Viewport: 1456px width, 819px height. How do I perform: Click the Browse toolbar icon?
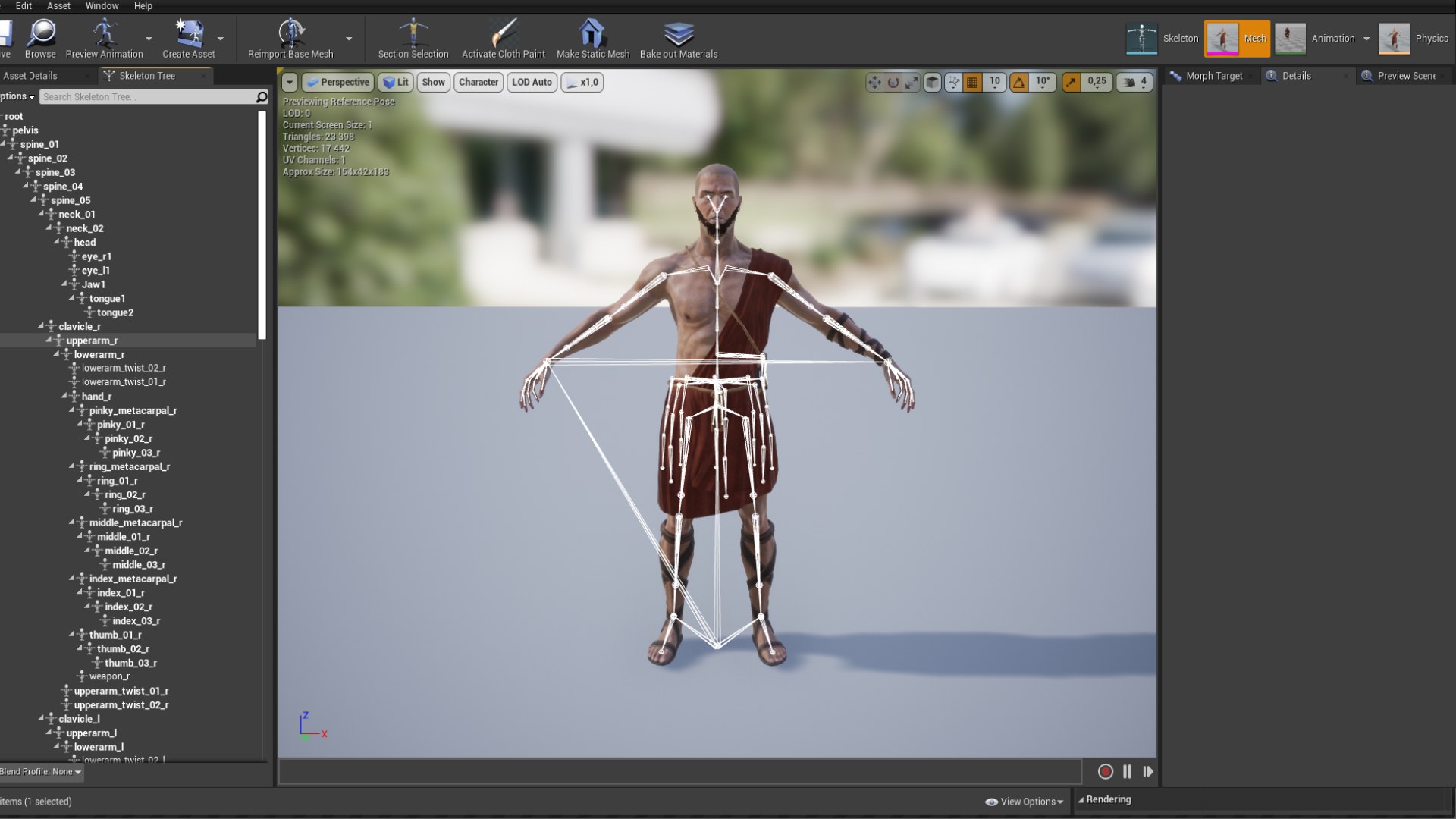click(40, 39)
